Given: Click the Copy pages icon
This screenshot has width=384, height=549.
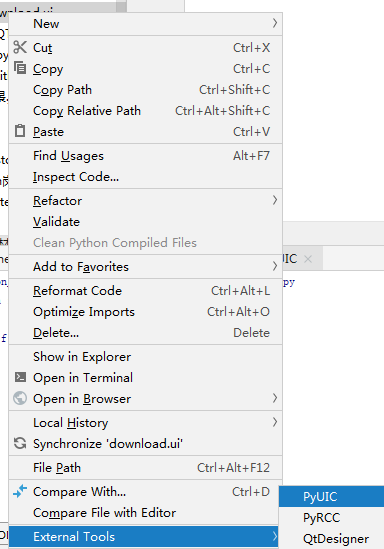Looking at the screenshot, I should click(x=20, y=68).
